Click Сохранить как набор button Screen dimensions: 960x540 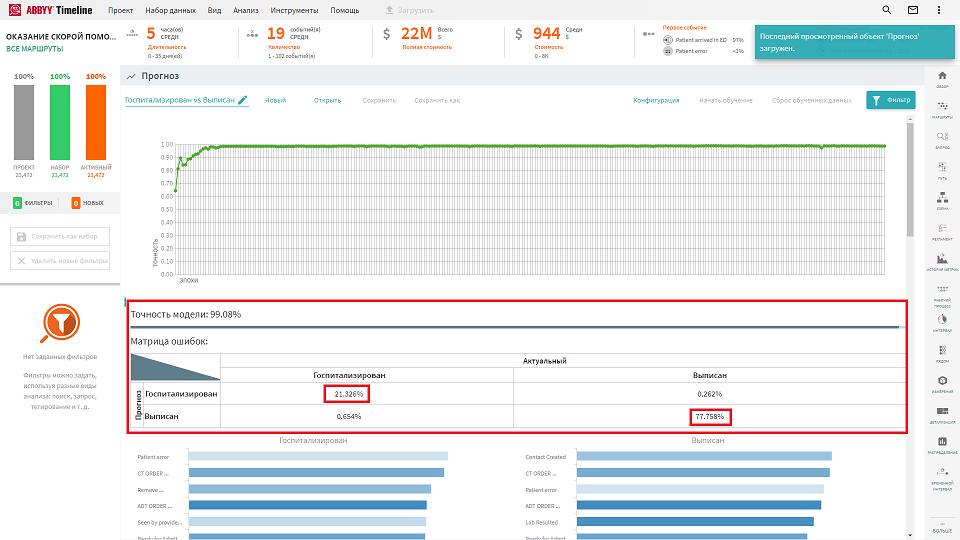click(x=60, y=236)
